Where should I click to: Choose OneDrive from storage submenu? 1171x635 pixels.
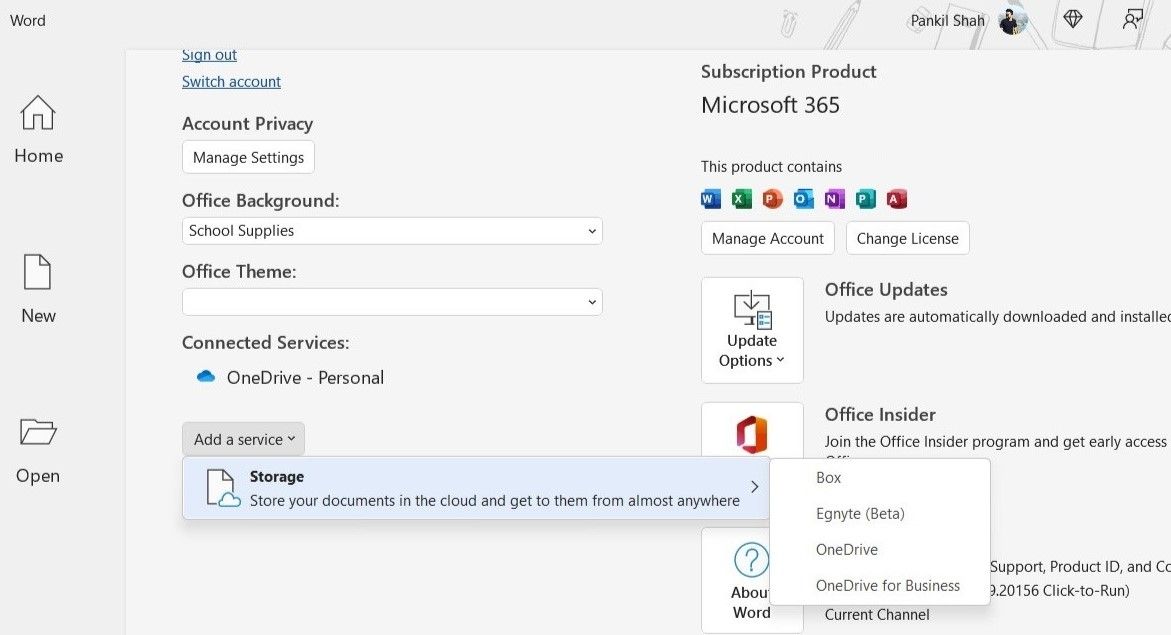[847, 550]
